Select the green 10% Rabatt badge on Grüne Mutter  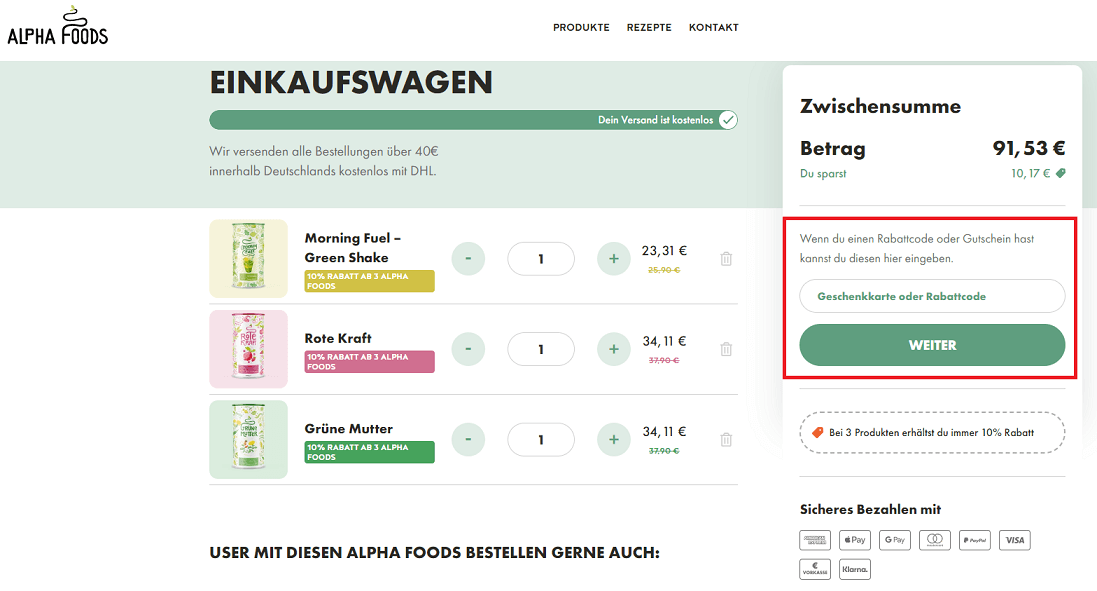(369, 452)
